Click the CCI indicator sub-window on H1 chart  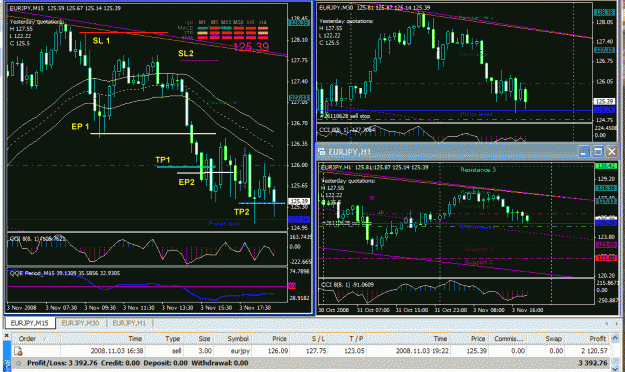(456, 291)
